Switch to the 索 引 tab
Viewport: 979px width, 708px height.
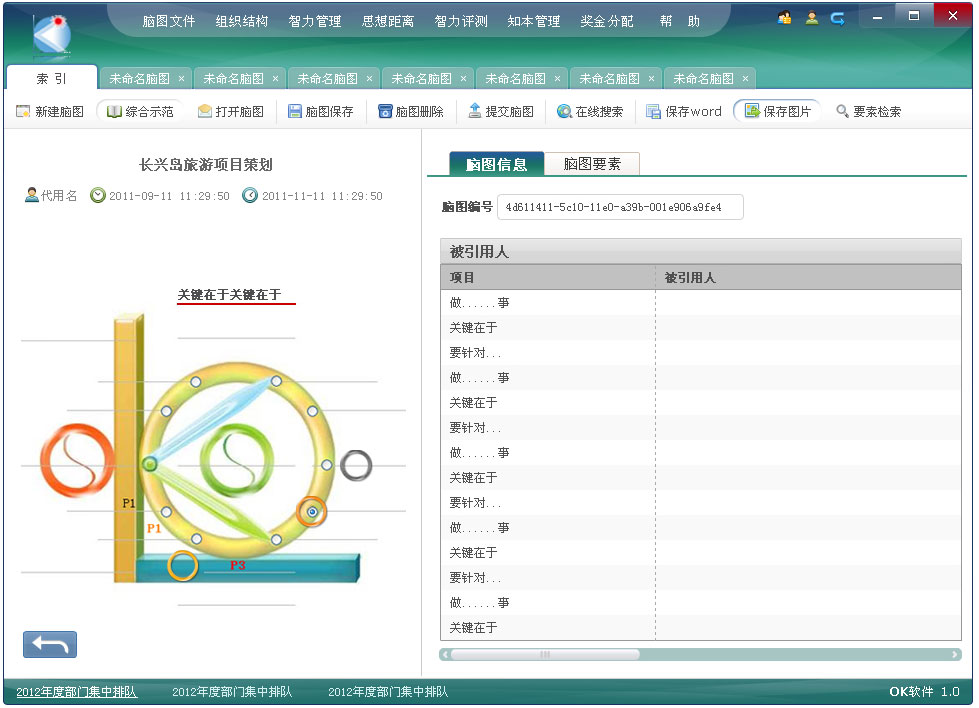(x=52, y=79)
